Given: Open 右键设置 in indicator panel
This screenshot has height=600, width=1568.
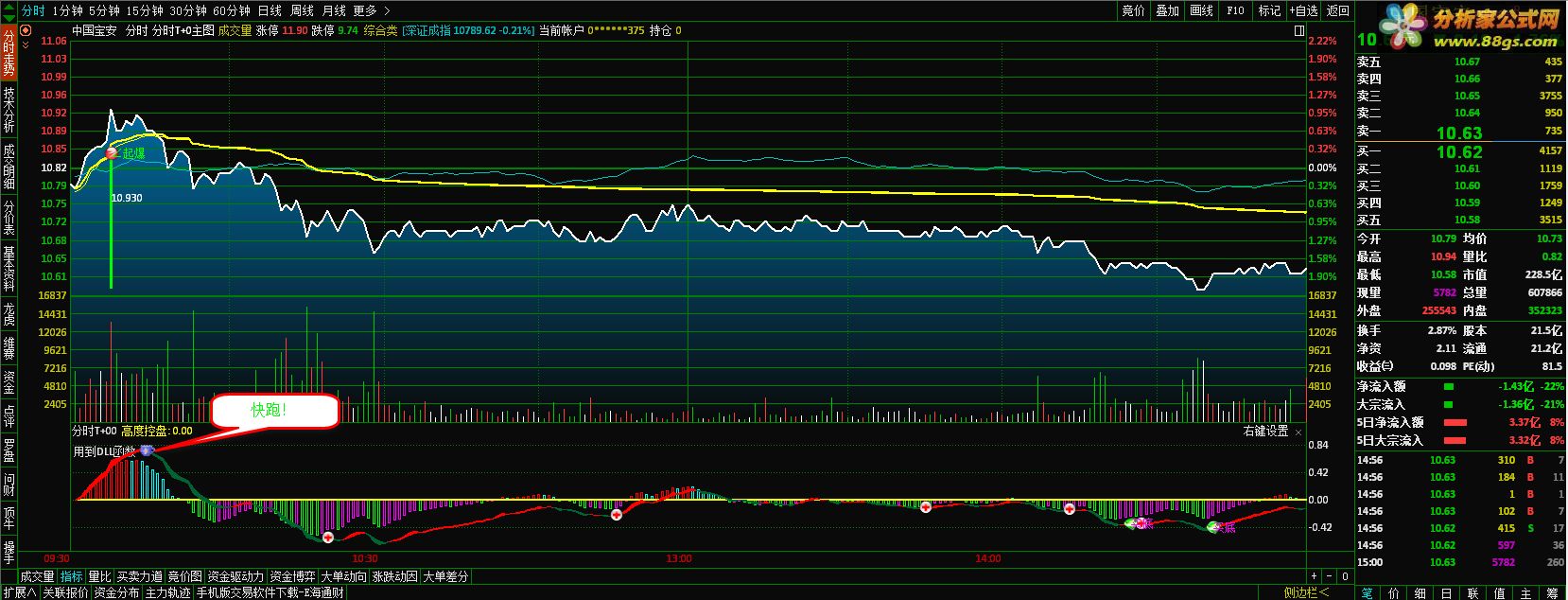Looking at the screenshot, I should pyautogui.click(x=1265, y=431).
